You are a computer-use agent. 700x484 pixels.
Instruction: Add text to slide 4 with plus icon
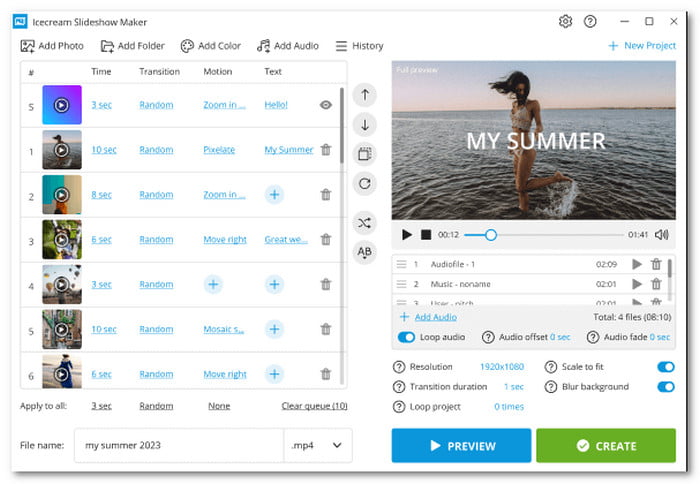point(275,284)
